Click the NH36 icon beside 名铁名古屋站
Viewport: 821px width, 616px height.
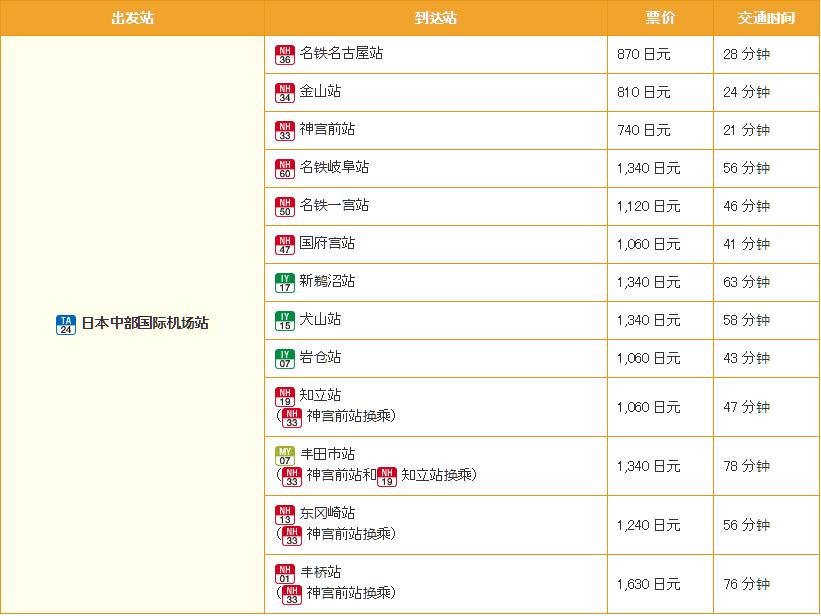click(285, 54)
